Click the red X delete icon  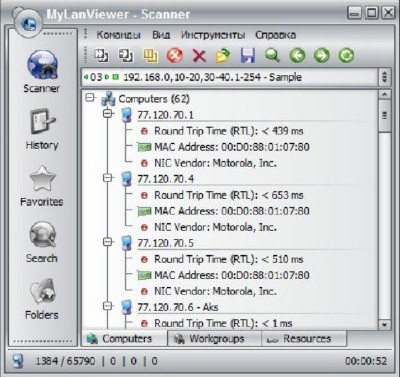199,55
